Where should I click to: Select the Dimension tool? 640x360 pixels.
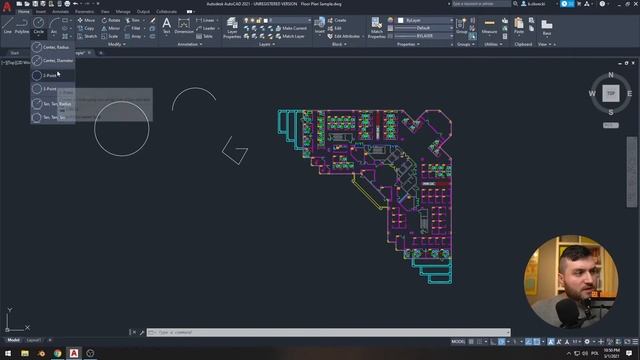tap(184, 25)
